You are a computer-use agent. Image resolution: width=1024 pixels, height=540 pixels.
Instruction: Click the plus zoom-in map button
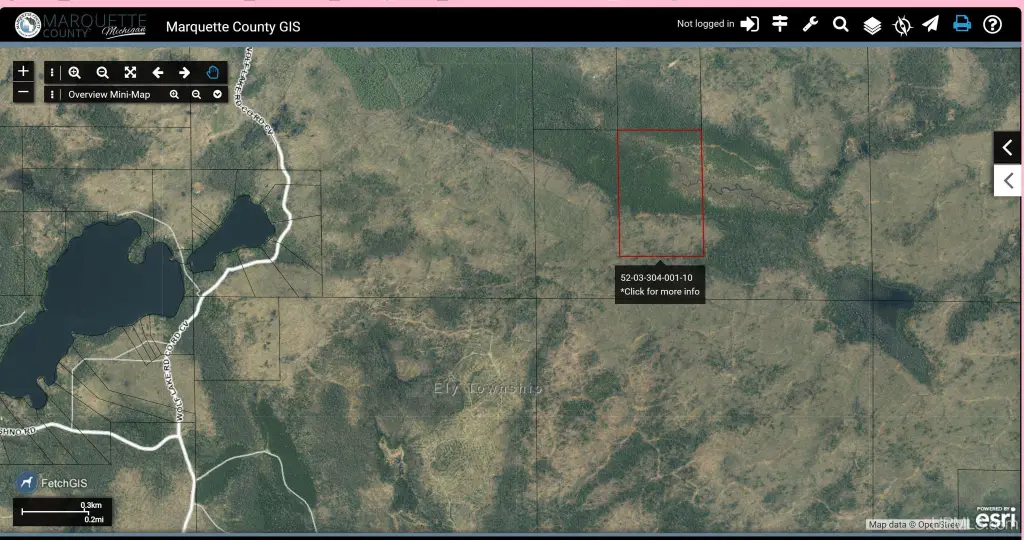coord(24,72)
